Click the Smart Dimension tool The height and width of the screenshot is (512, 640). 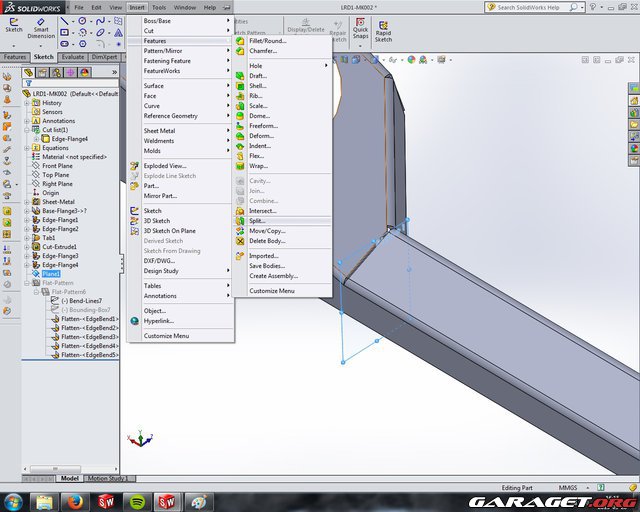[x=41, y=29]
